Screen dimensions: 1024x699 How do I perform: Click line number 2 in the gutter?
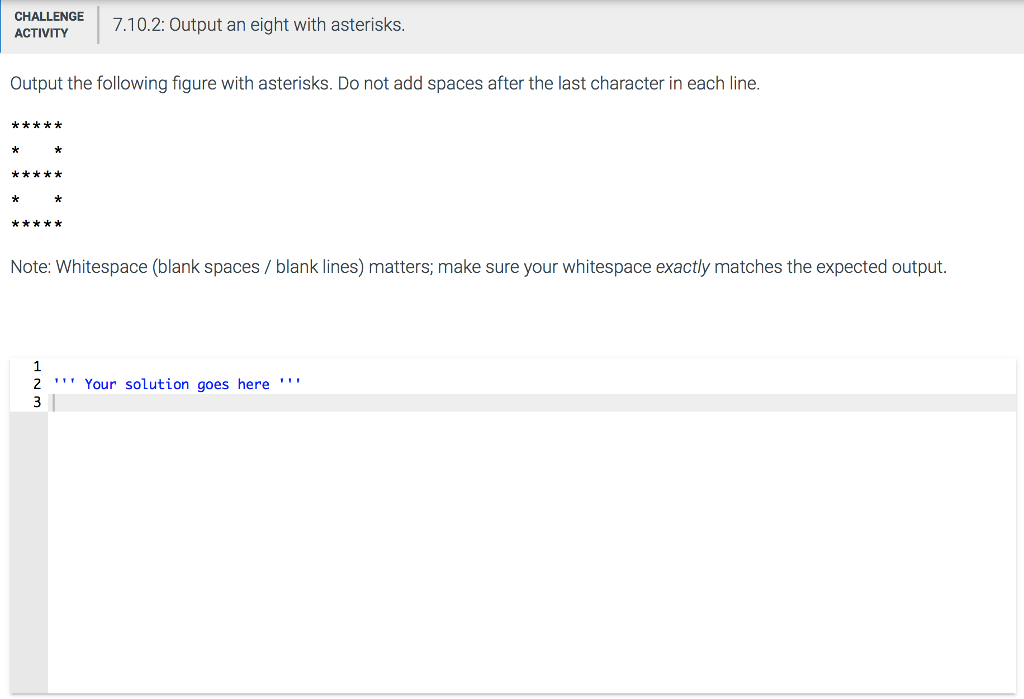(36, 384)
